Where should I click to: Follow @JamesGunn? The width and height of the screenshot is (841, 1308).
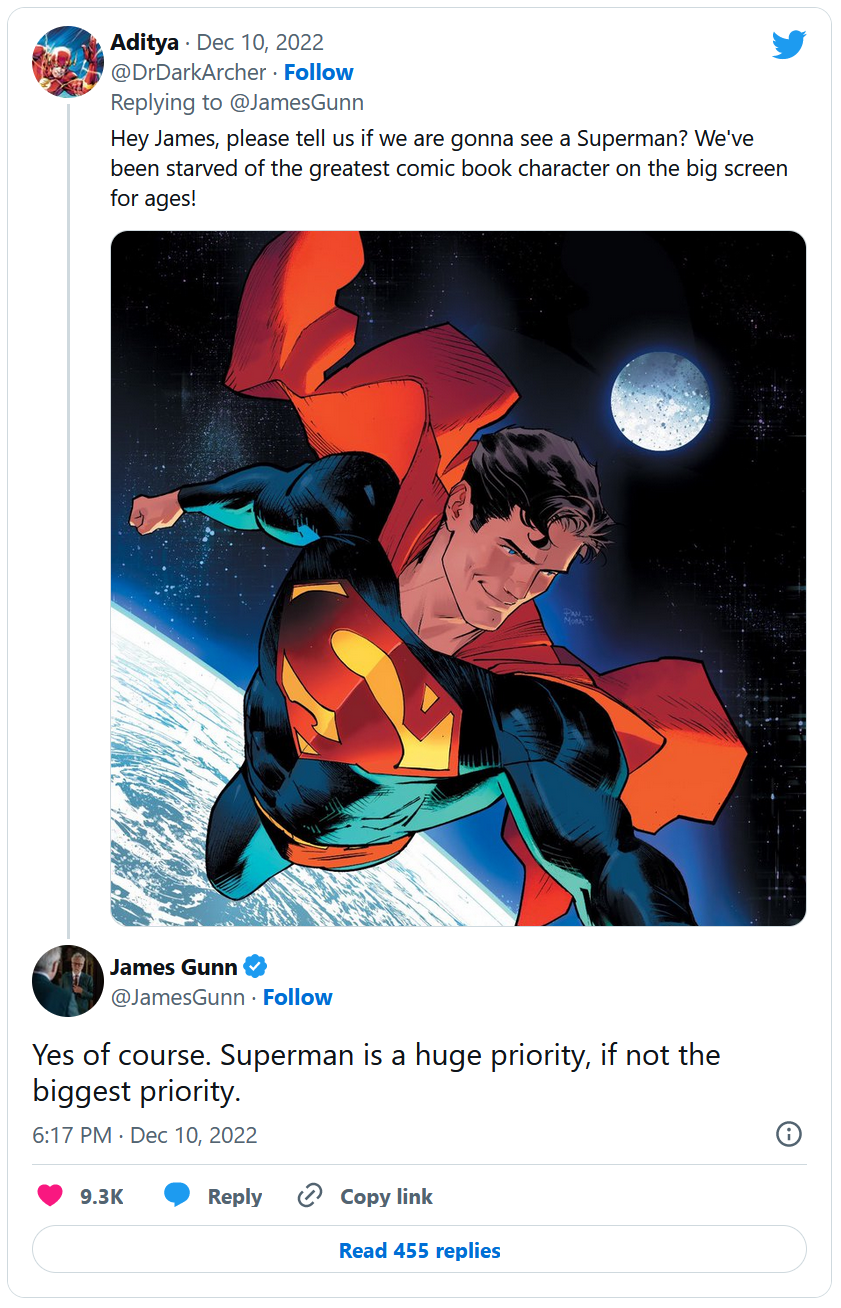[x=297, y=997]
